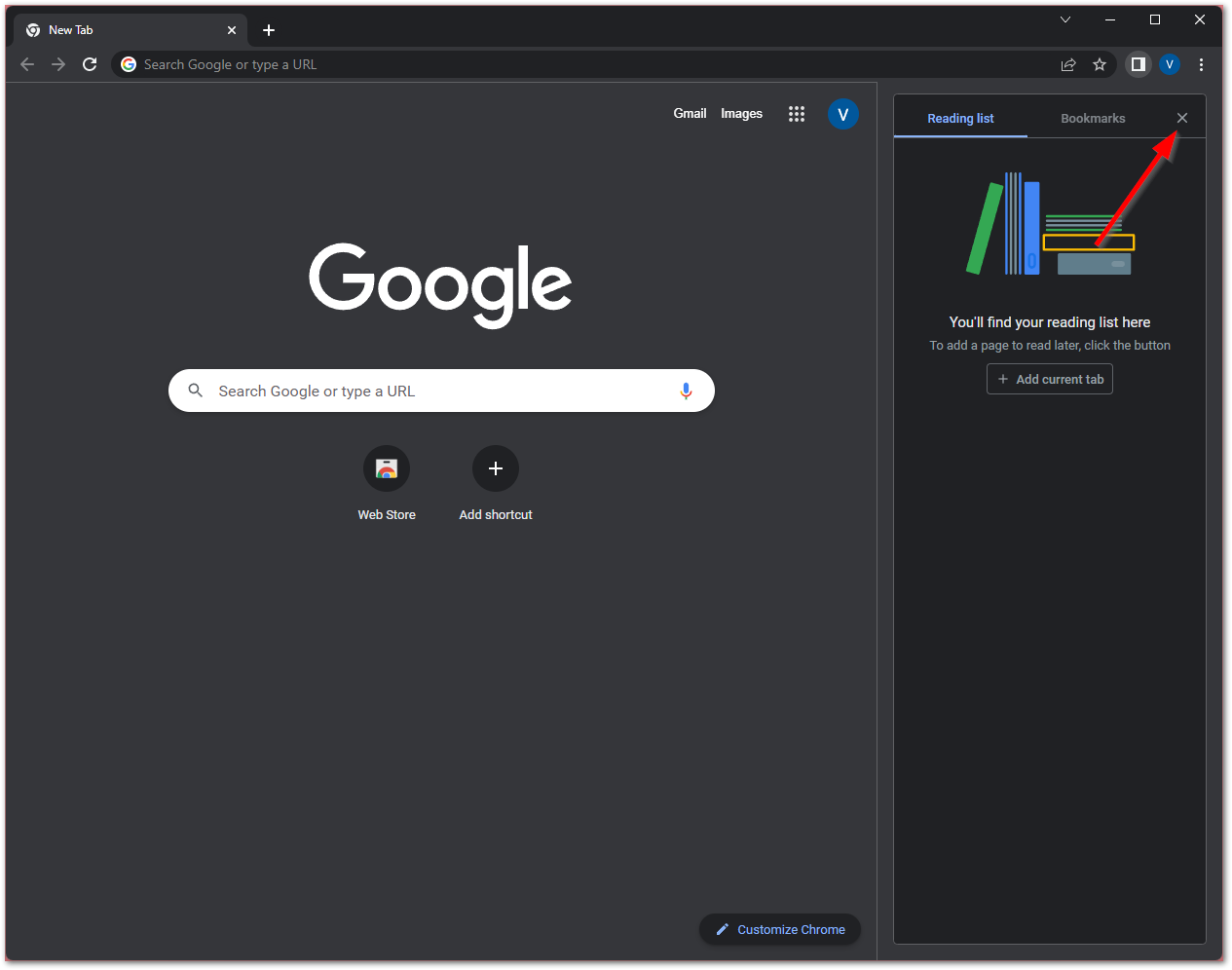Open the tab search chevron

pyautogui.click(x=1065, y=19)
